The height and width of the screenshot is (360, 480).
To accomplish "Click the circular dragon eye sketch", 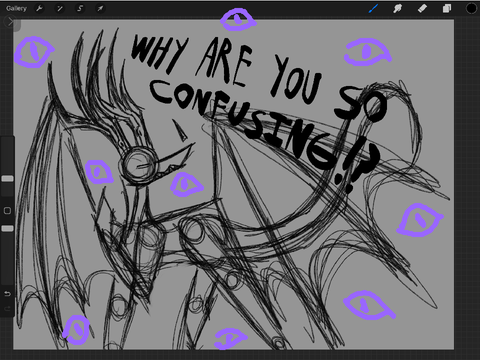I will point(138,165).
